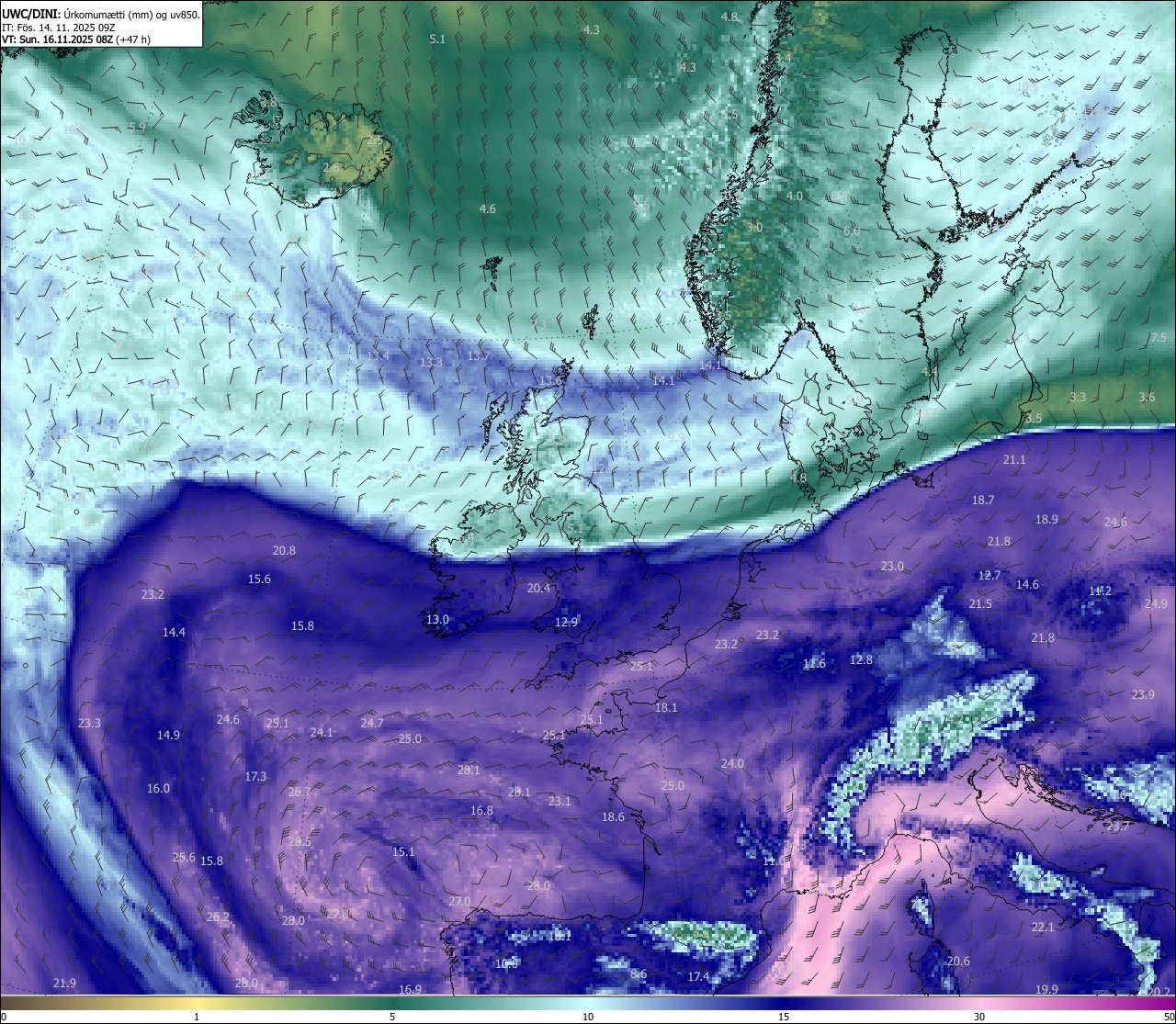Click the value '20.4' over the Irish Sea
This screenshot has width=1176, height=1024.
coord(539,588)
